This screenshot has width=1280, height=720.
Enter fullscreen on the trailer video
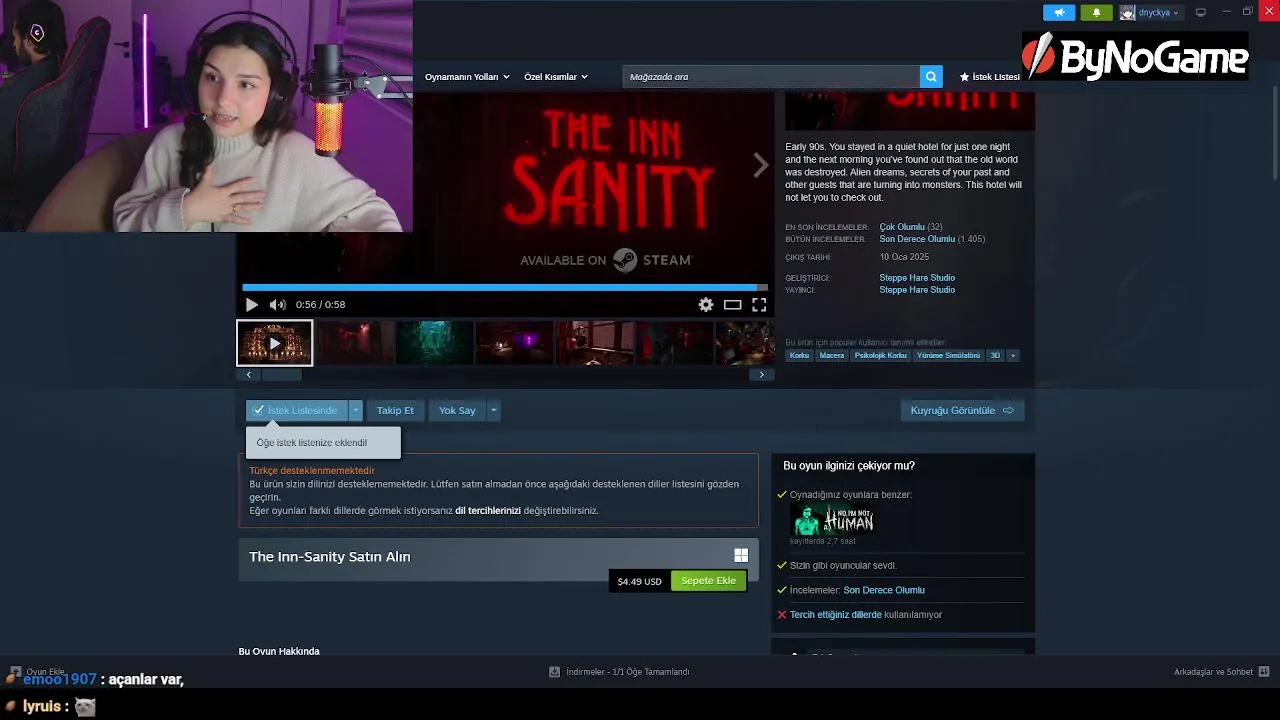coord(759,305)
